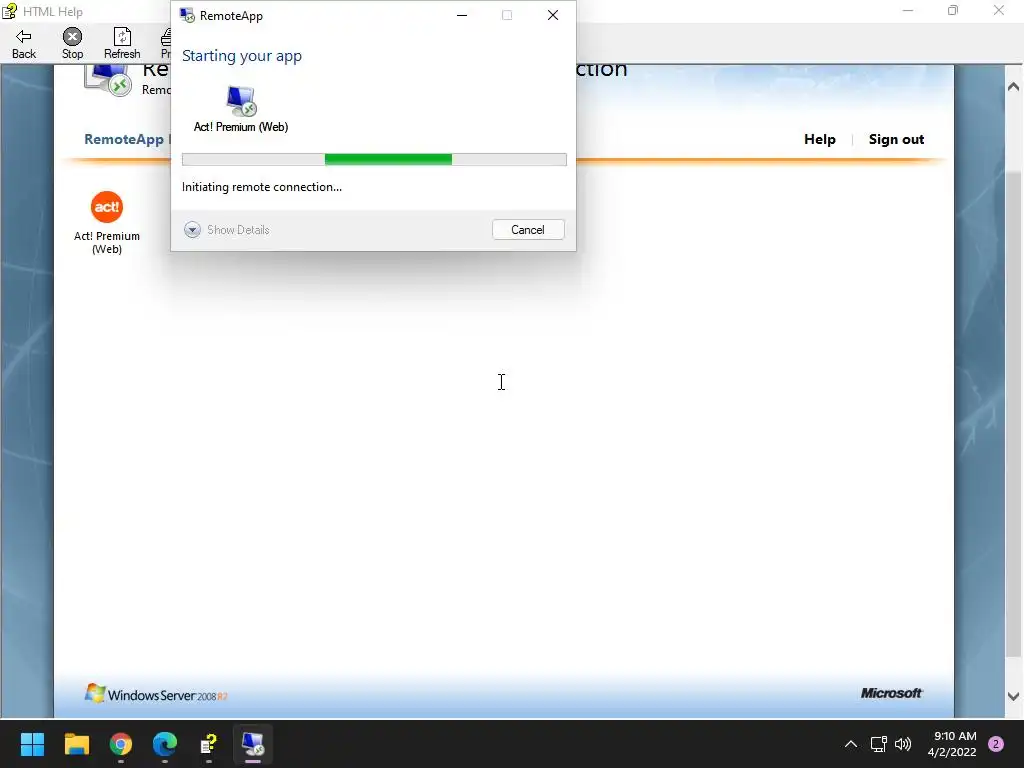Minimize the HTML Help window
The height and width of the screenshot is (768, 1024).
point(908,10)
